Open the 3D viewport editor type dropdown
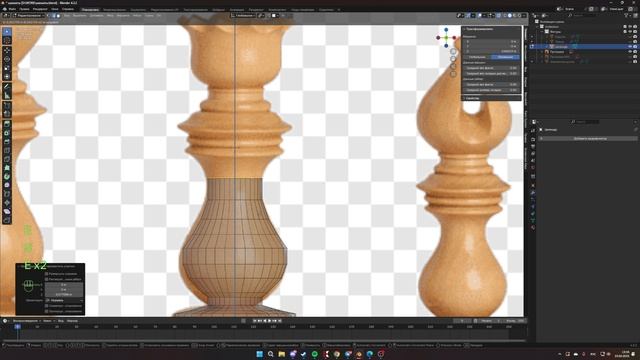Viewport: 640px width, 360px height. 6,16
